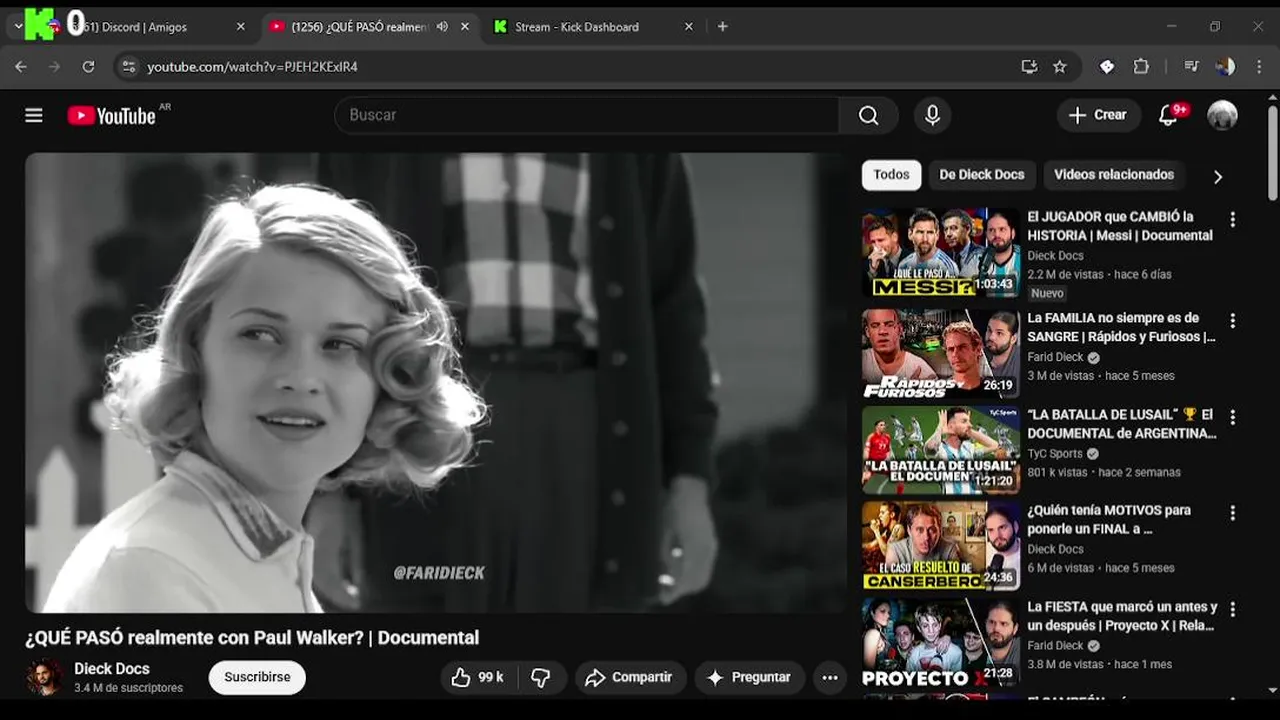View site information icon in address bar

click(x=127, y=67)
